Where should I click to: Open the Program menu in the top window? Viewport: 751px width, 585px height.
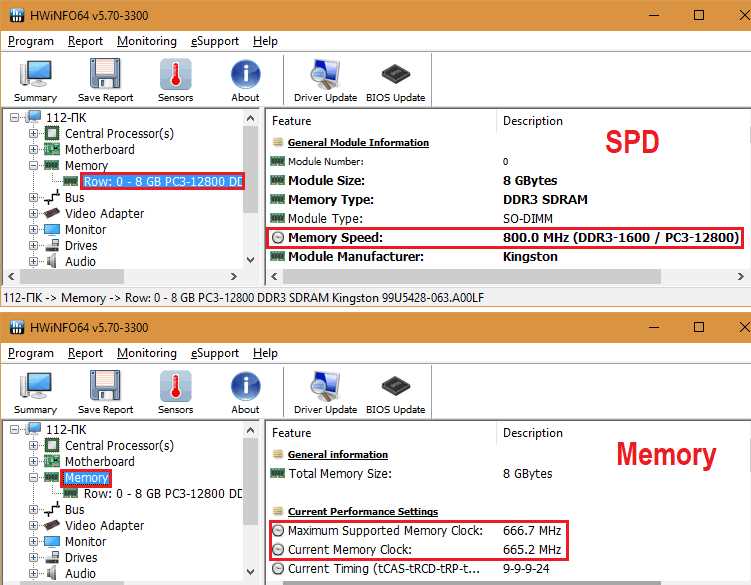click(x=31, y=41)
